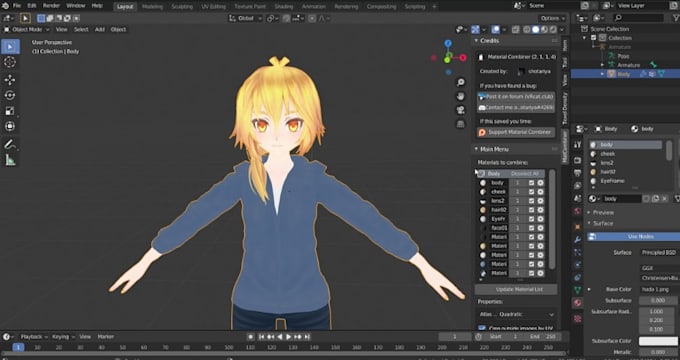Activate the Transform tool
The width and height of the screenshot is (680, 360).
click(10, 126)
